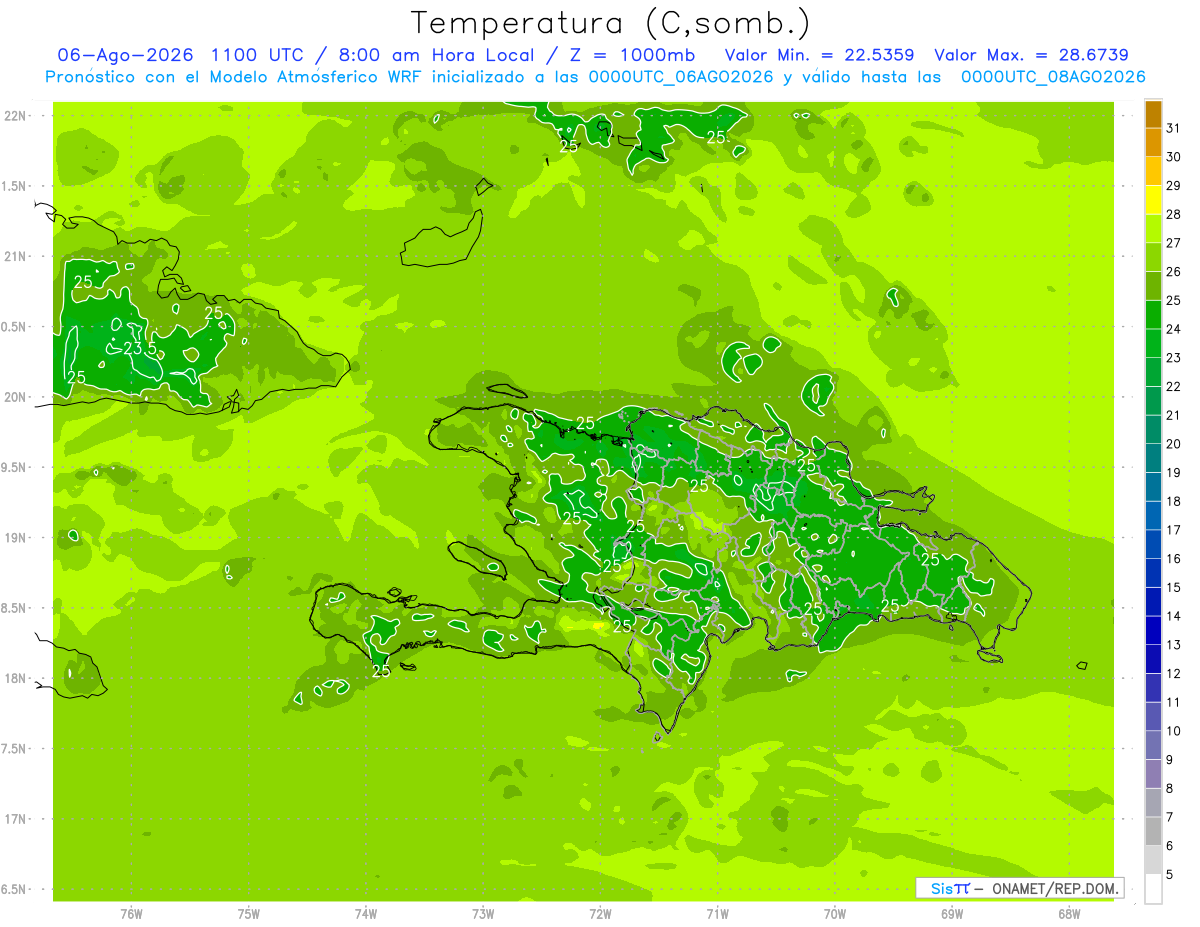Click the purple swatch between 8 and 9
The image size is (1200, 927).
point(1154,774)
